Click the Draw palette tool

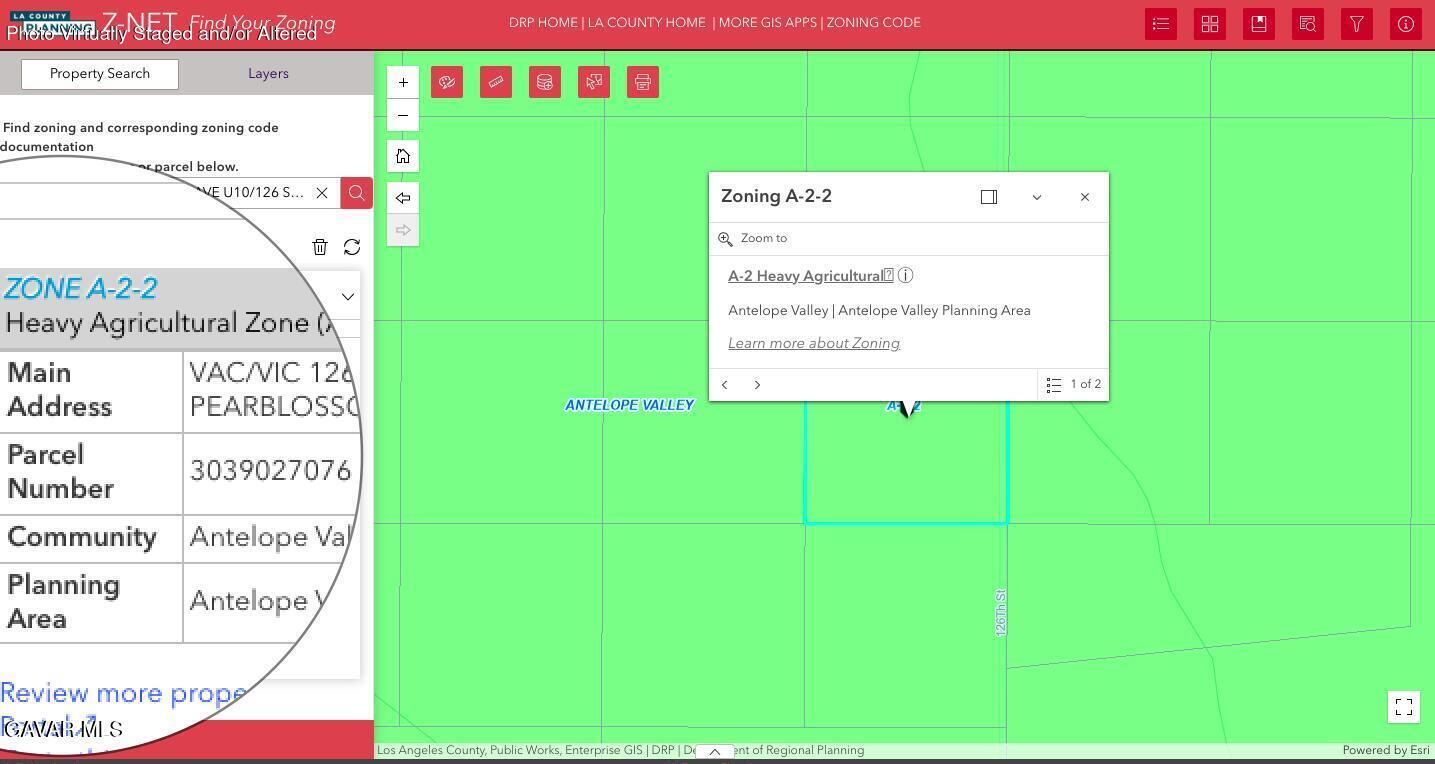(x=447, y=82)
